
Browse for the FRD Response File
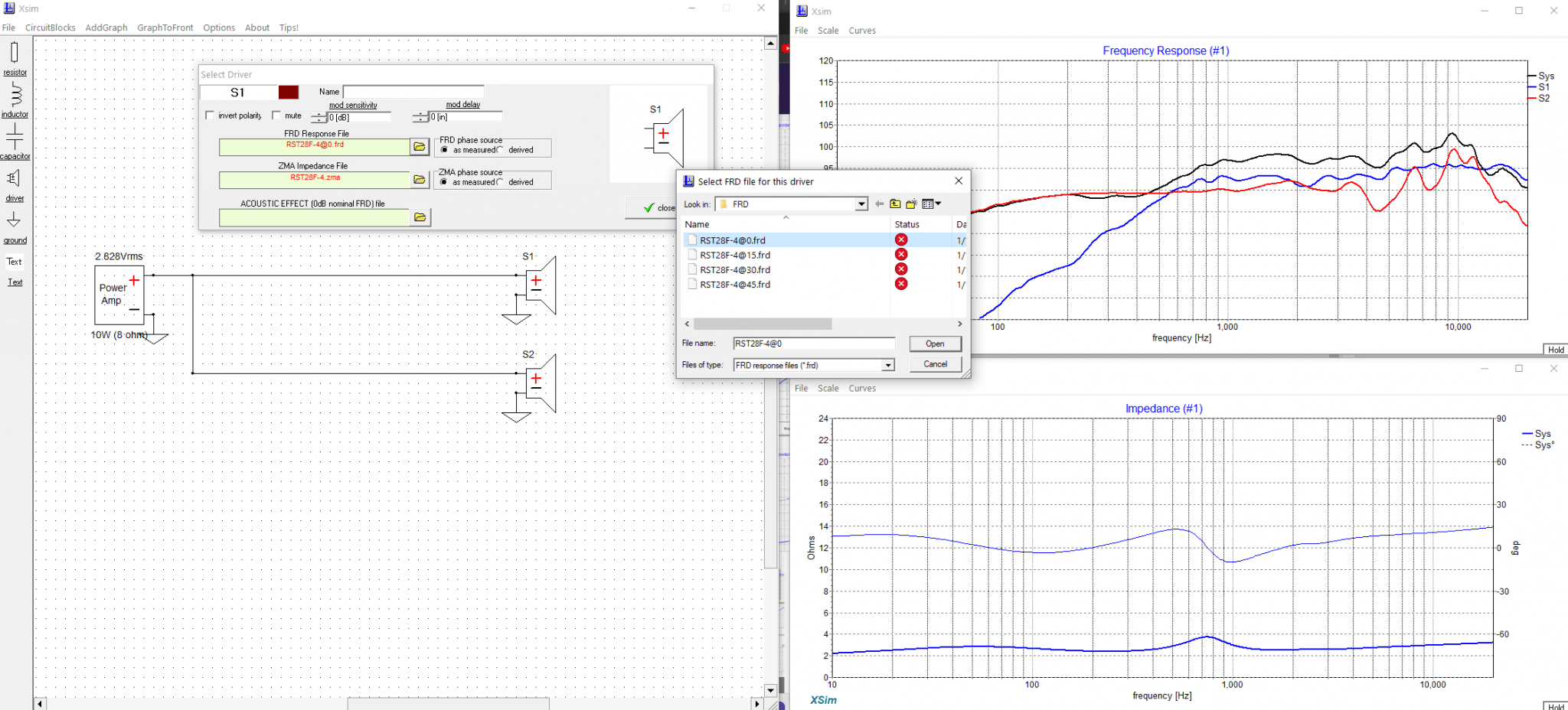click(x=420, y=147)
